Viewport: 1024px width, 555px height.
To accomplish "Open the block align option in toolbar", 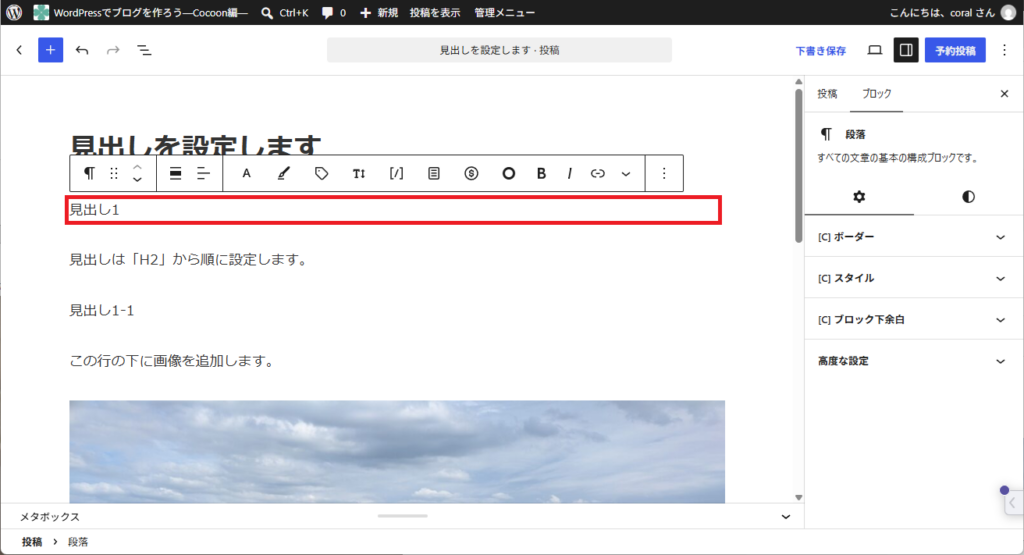I will tap(175, 173).
